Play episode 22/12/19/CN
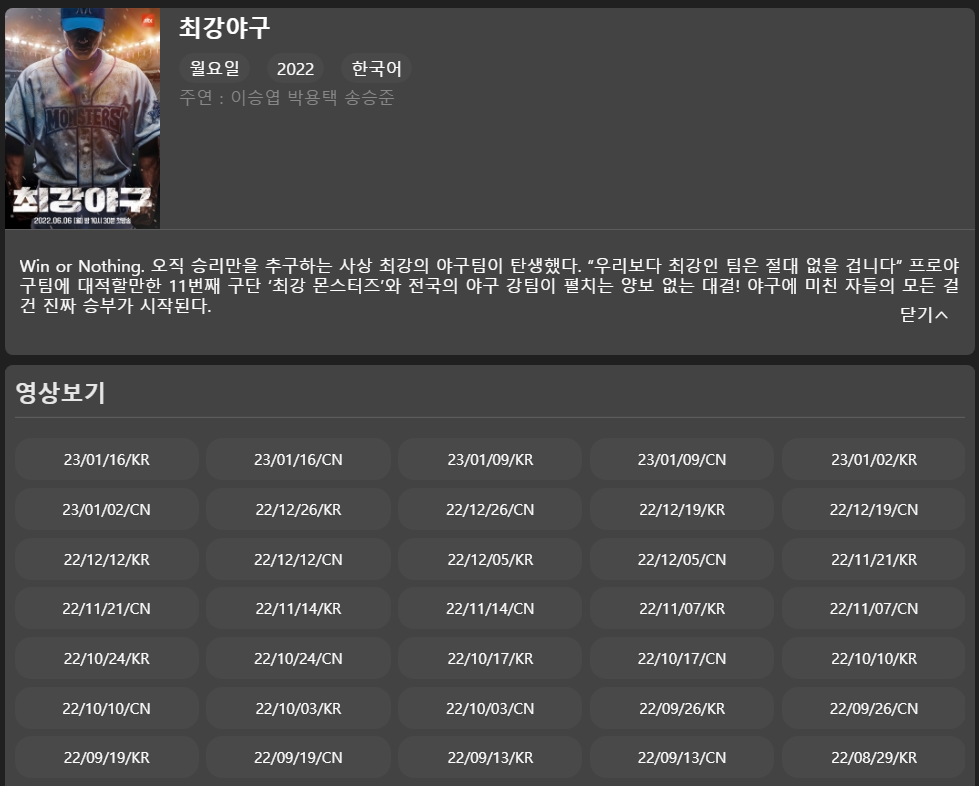979x786 pixels. (x=873, y=509)
